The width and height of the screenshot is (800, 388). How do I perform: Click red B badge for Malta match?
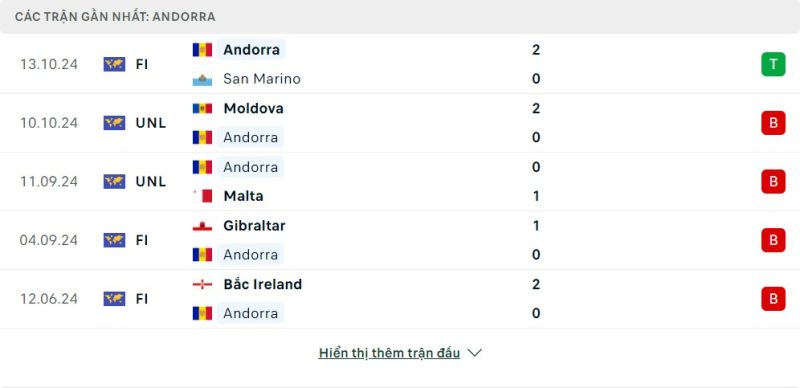pyautogui.click(x=773, y=182)
